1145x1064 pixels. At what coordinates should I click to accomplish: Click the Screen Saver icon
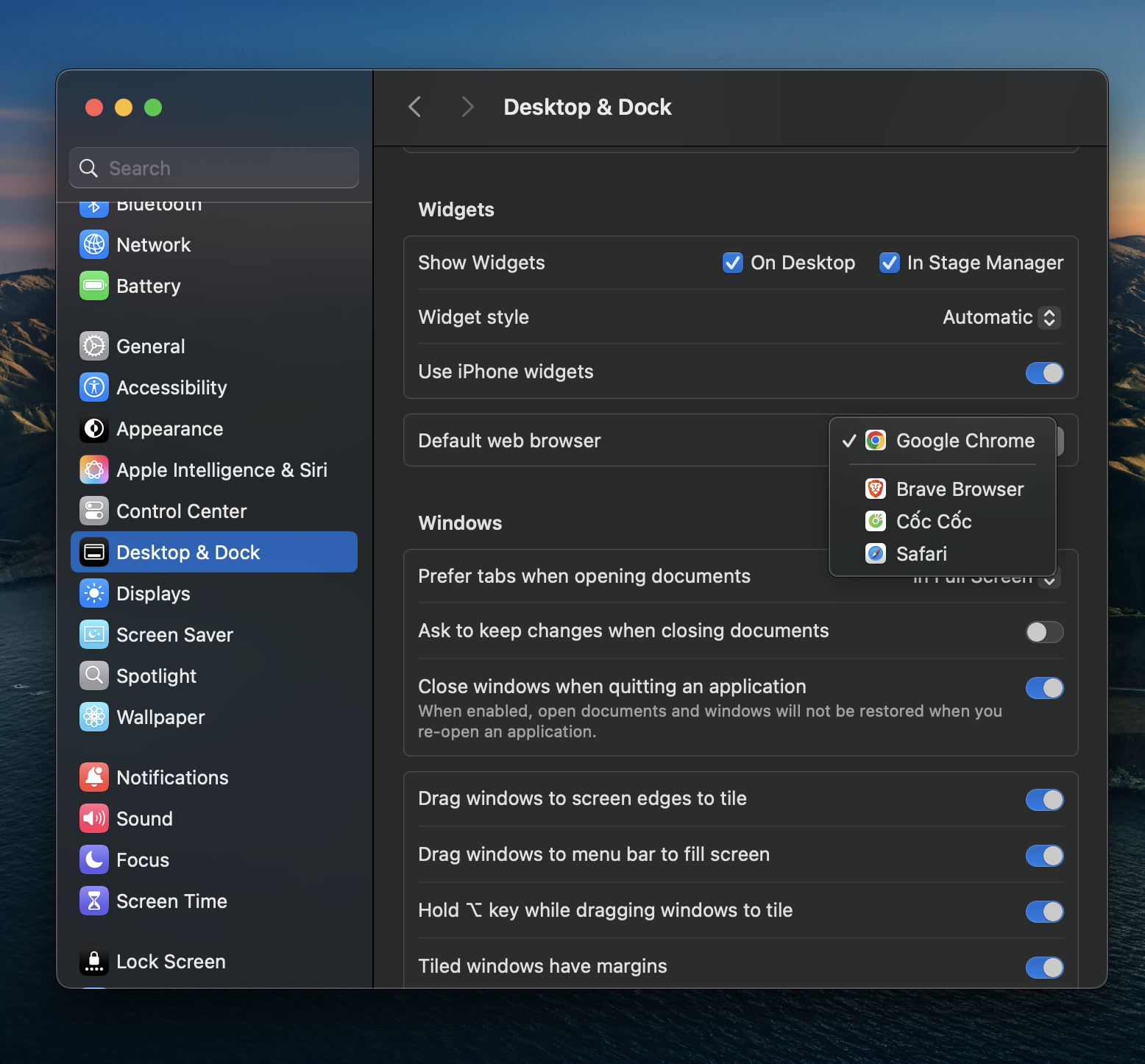[94, 634]
